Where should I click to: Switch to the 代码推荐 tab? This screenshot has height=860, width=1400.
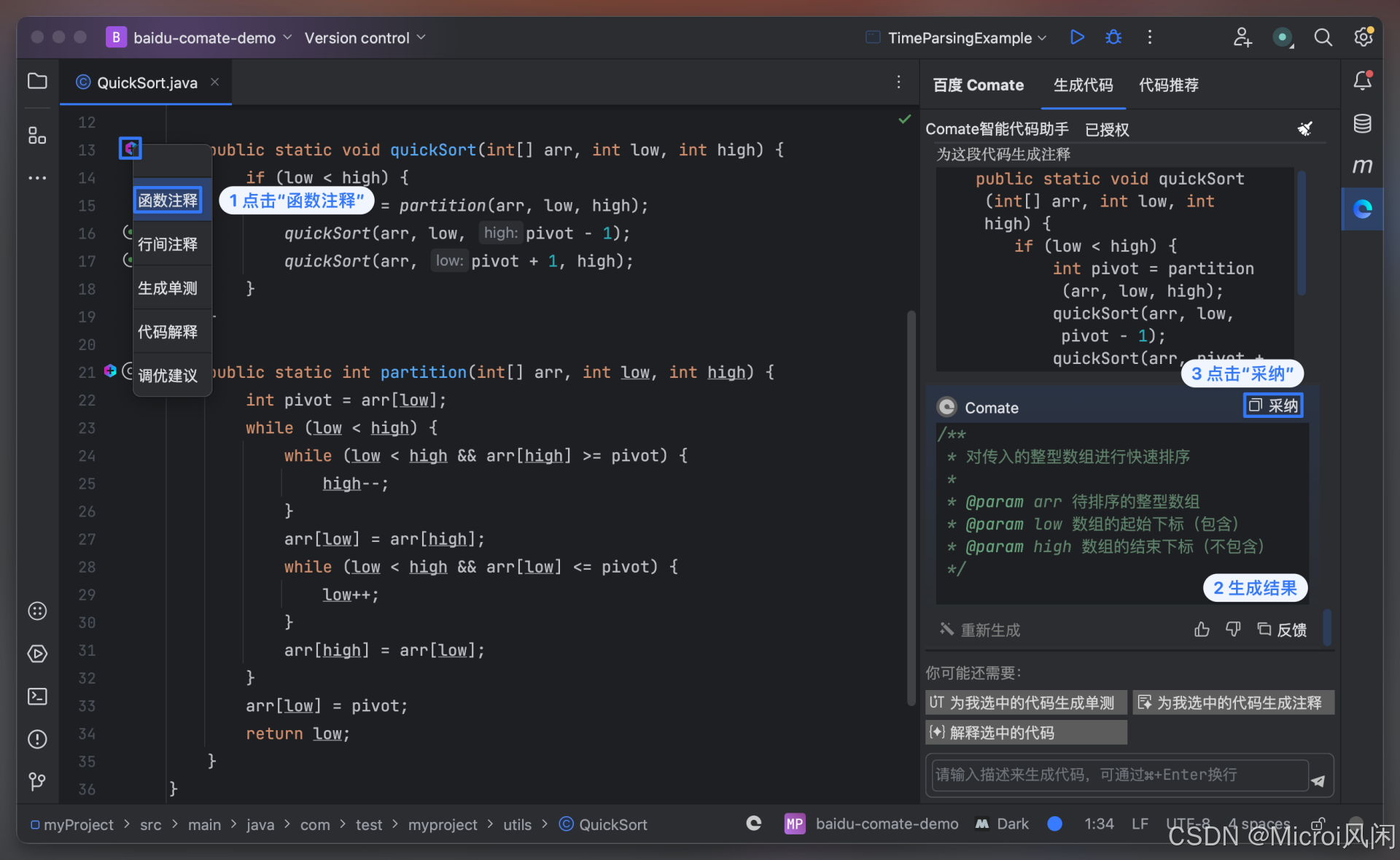pos(1168,85)
